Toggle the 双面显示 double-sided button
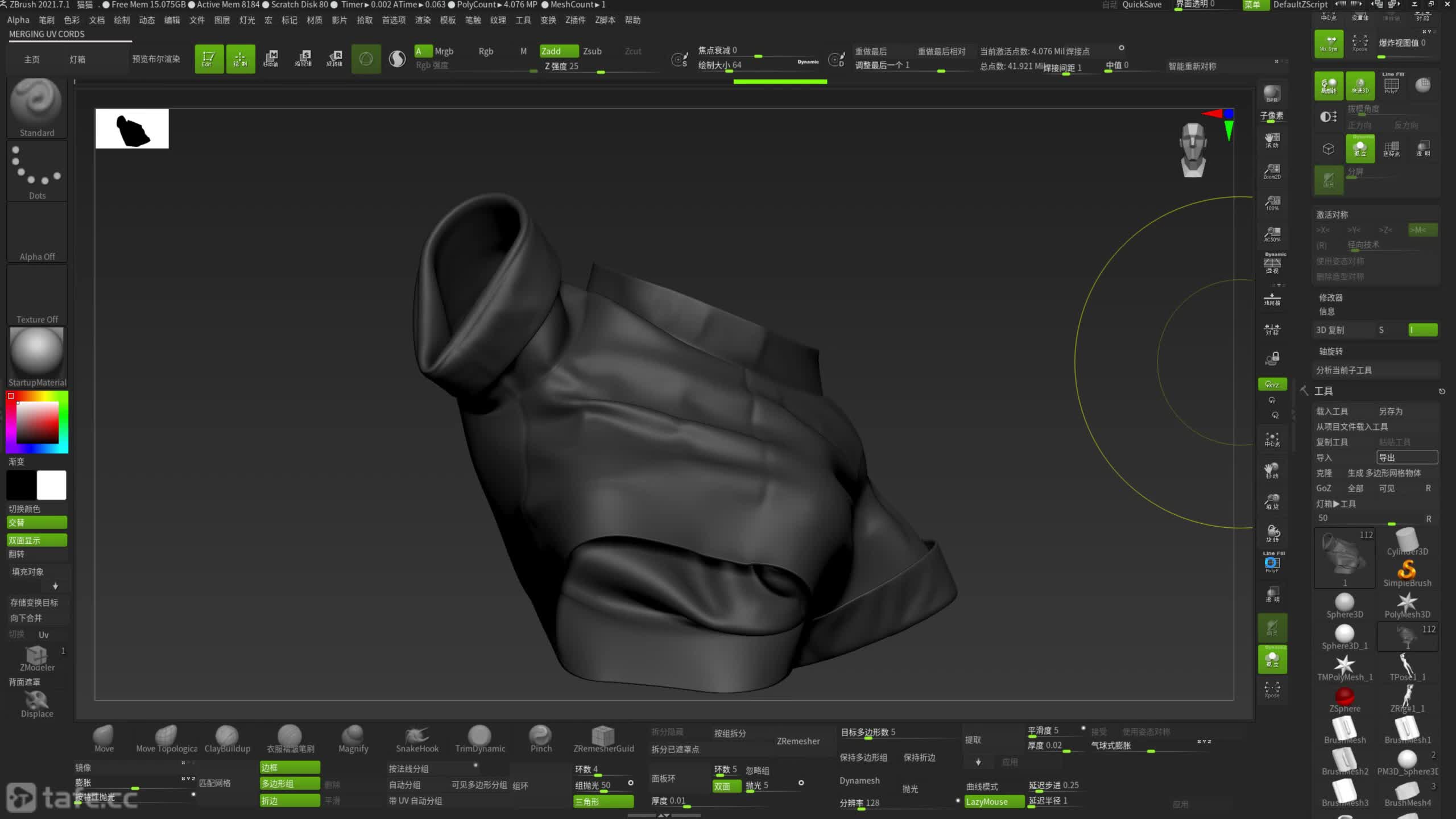 click(37, 540)
